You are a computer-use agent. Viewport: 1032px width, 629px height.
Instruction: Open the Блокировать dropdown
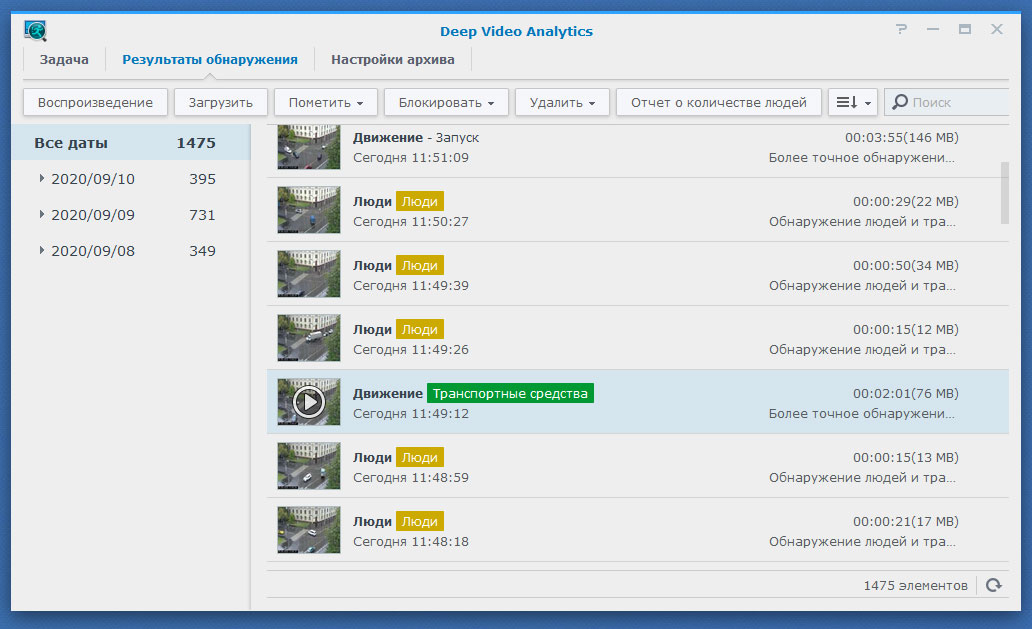447,102
